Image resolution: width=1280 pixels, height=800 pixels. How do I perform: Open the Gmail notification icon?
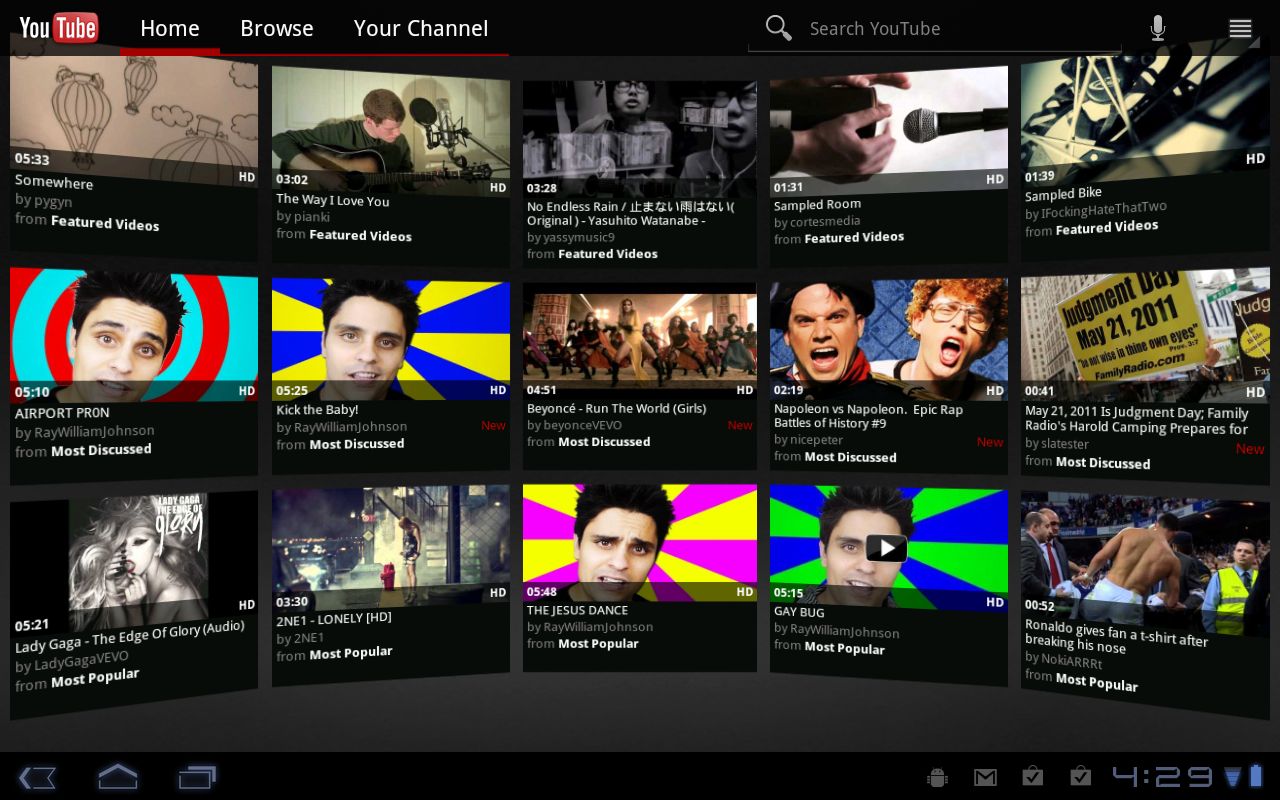coord(985,777)
